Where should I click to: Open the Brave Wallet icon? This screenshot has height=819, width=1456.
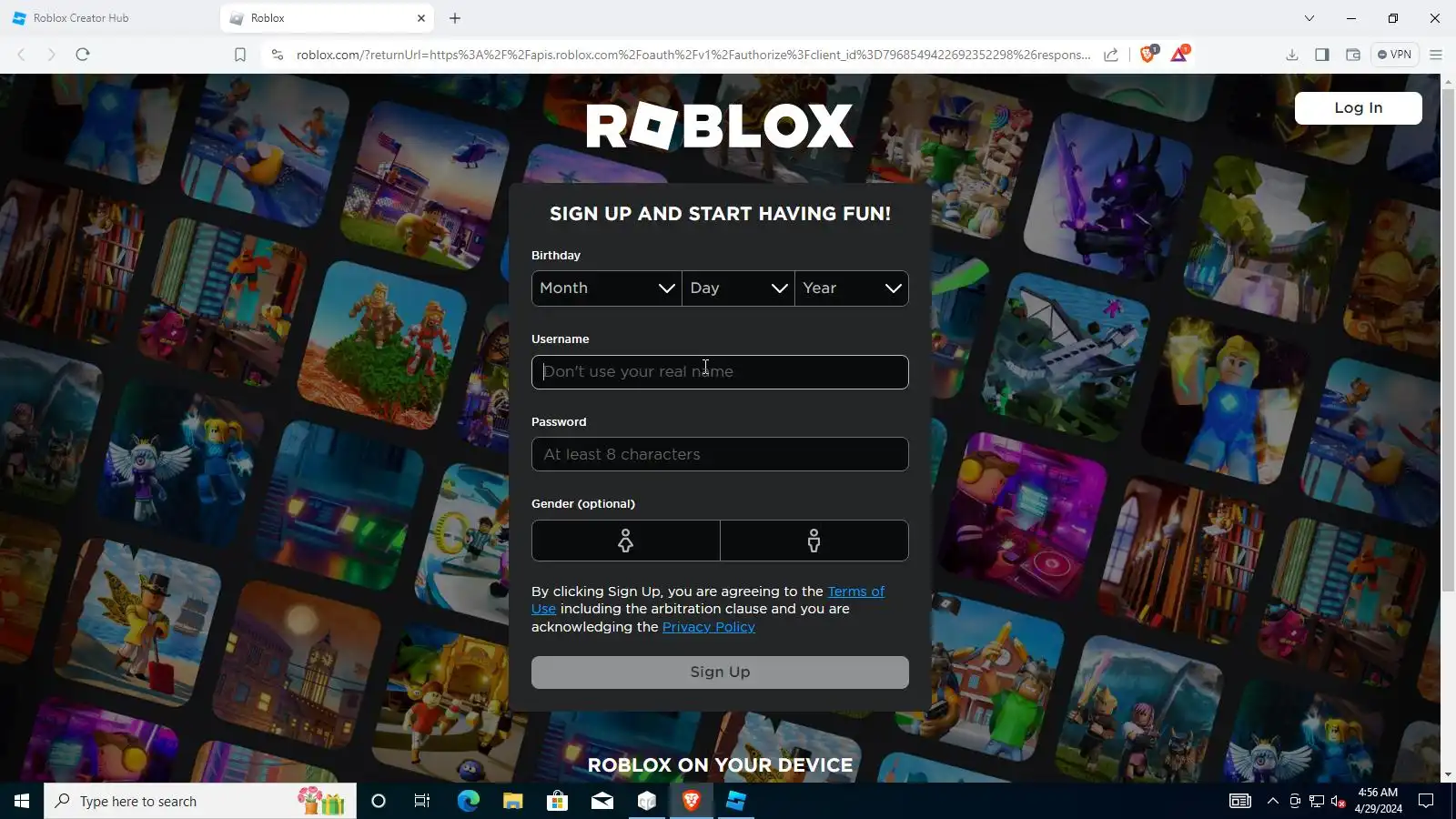click(x=1353, y=55)
